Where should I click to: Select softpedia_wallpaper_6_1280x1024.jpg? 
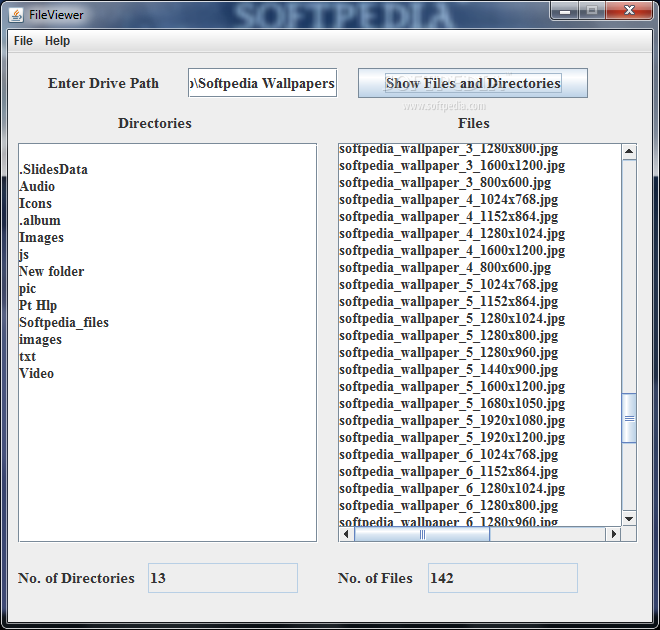452,488
